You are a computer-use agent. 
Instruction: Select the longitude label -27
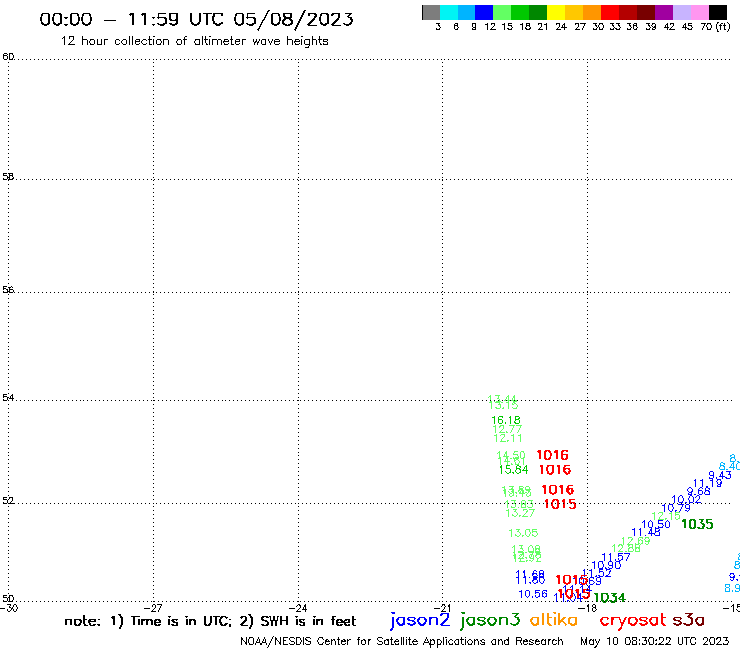coord(153,608)
